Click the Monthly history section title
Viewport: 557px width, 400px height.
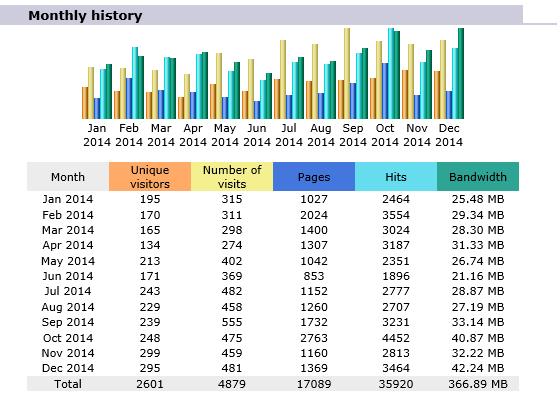tap(85, 16)
